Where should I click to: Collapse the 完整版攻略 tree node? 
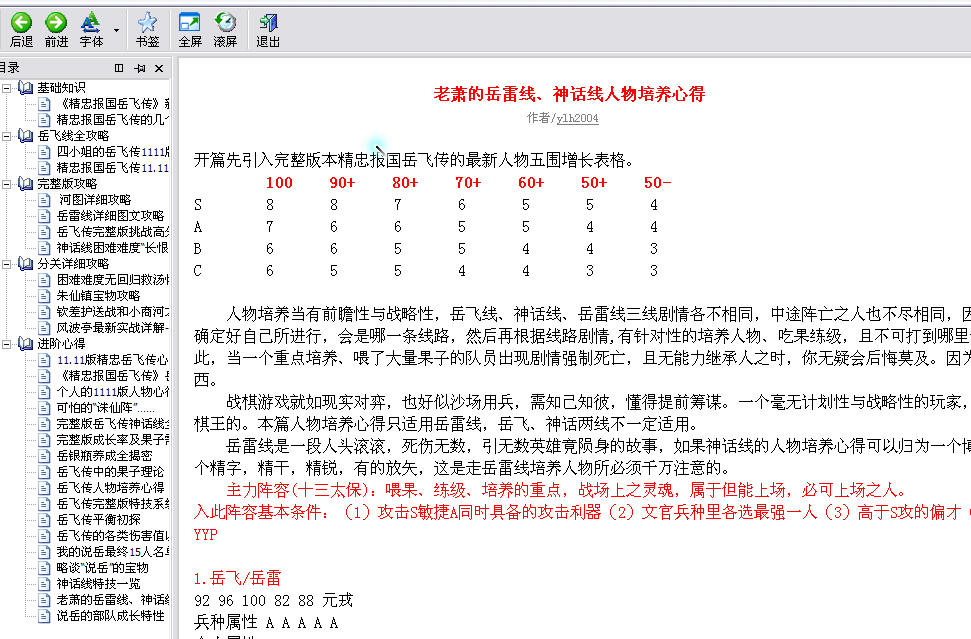pos(7,184)
